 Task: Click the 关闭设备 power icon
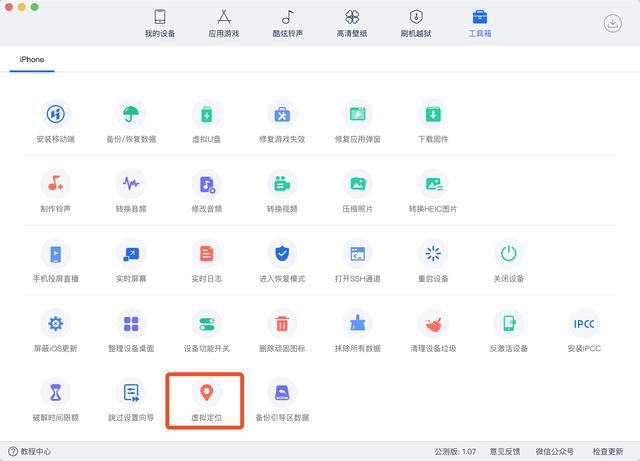pyautogui.click(x=509, y=254)
